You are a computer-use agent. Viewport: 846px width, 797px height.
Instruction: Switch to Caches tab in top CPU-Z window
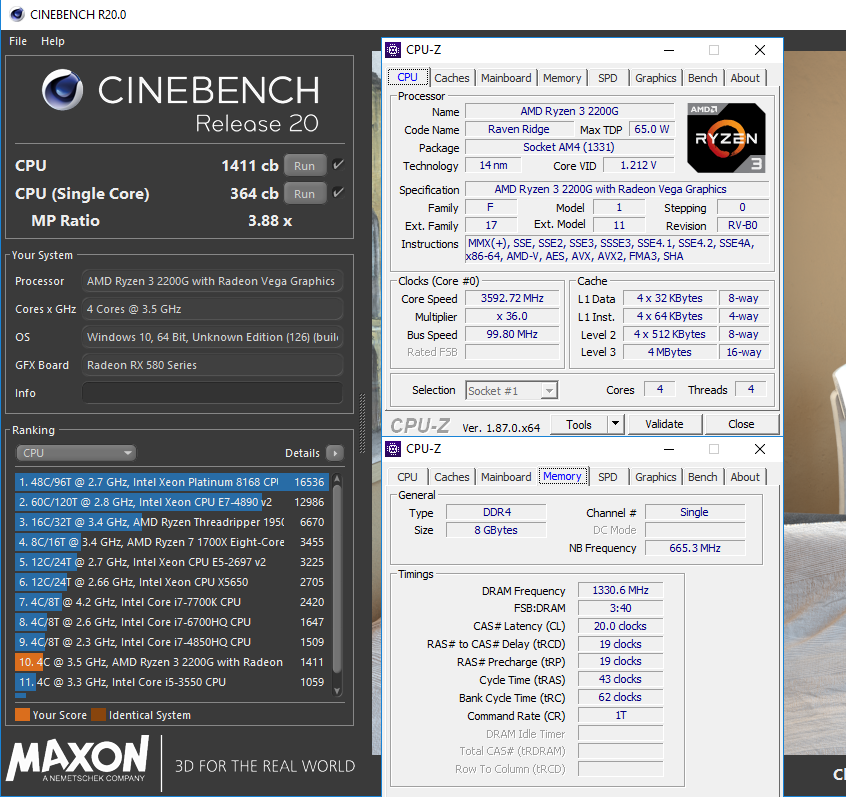452,78
